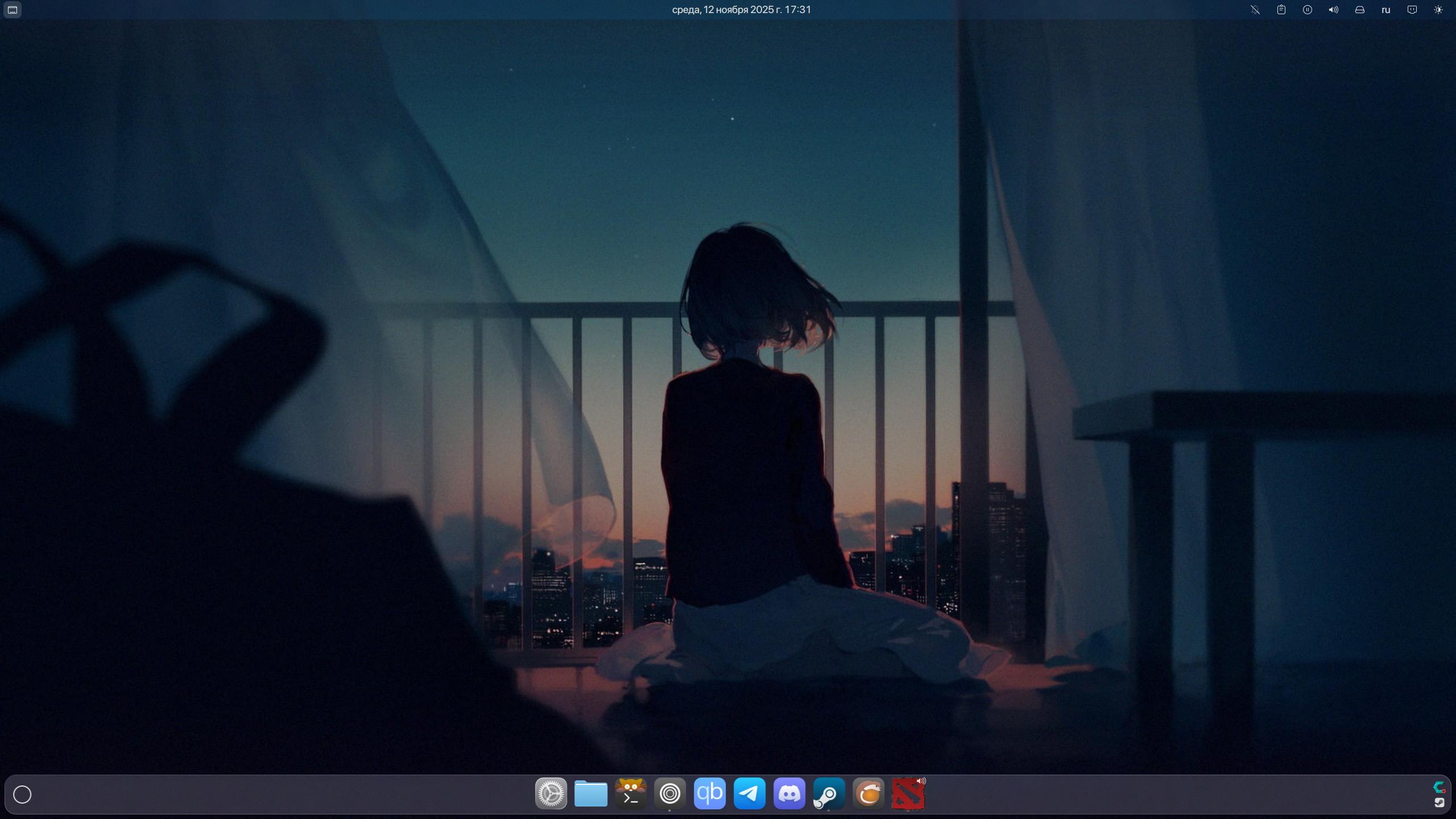The image size is (1456, 819).
Task: Open the drive/disk indicator menu
Action: point(1360,10)
